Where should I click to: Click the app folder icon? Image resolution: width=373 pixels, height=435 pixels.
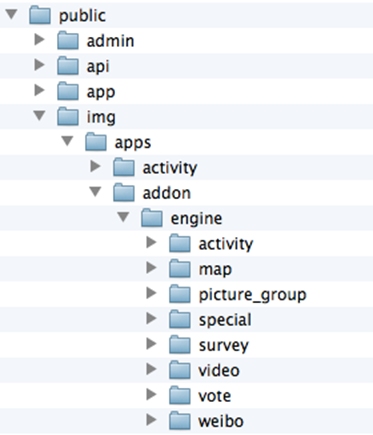click(x=68, y=91)
